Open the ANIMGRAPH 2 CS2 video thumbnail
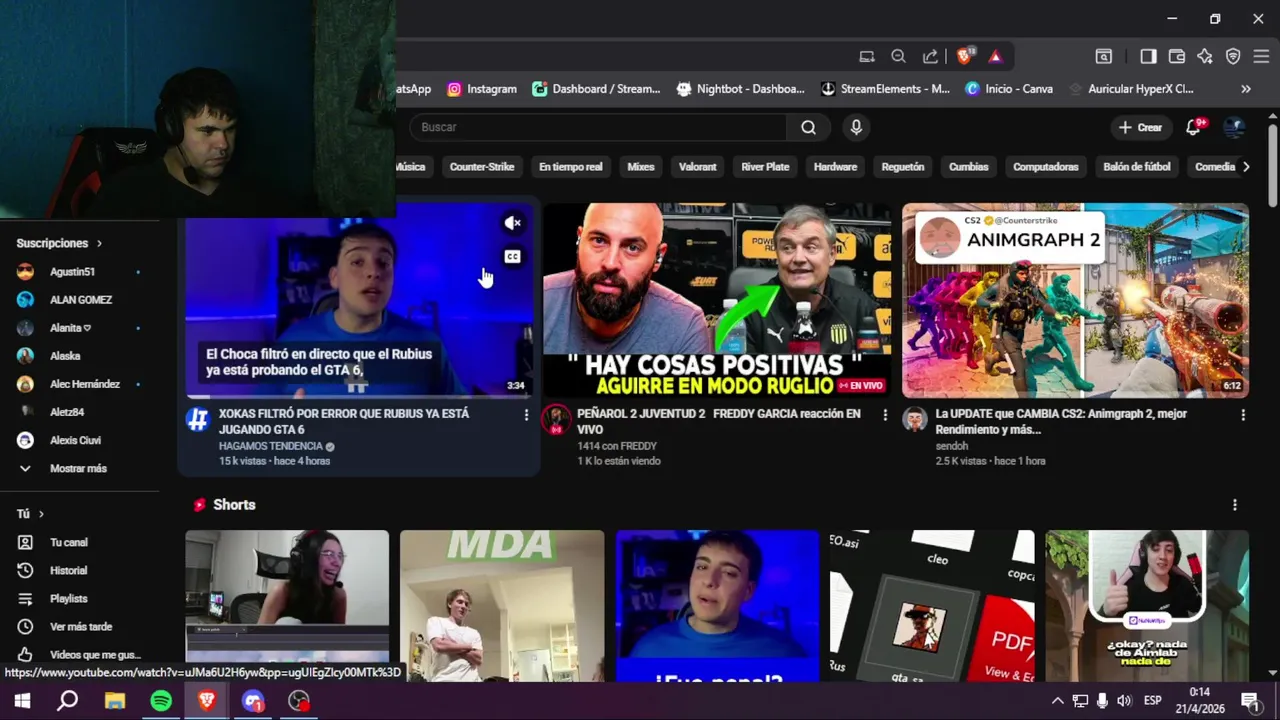The height and width of the screenshot is (720, 1280). coord(1075,301)
